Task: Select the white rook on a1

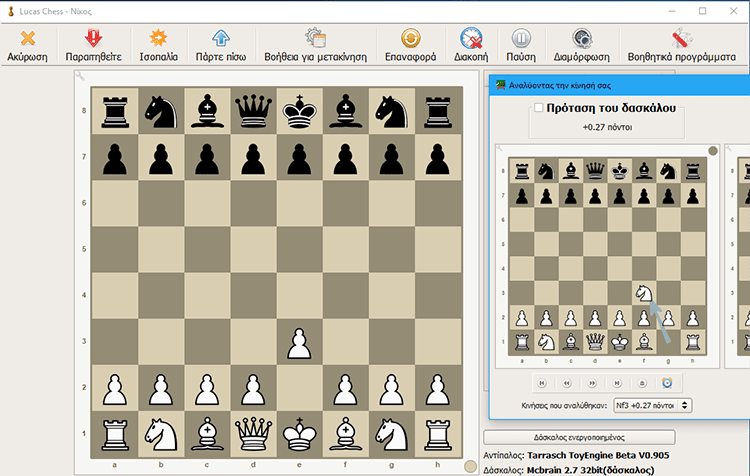Action: (x=115, y=434)
